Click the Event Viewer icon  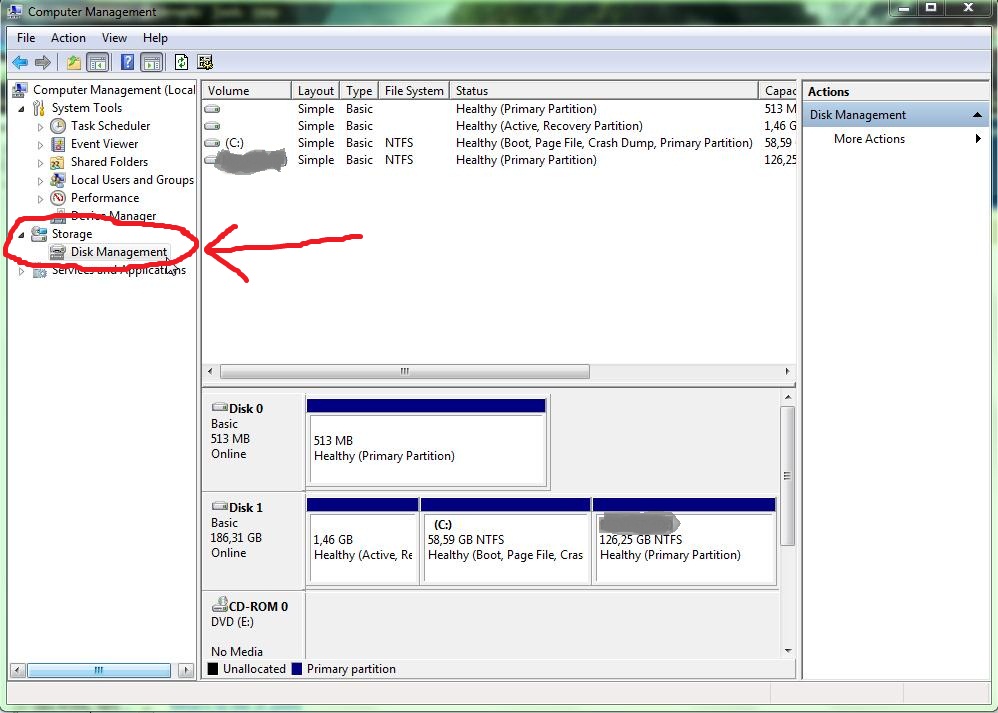pyautogui.click(x=58, y=144)
